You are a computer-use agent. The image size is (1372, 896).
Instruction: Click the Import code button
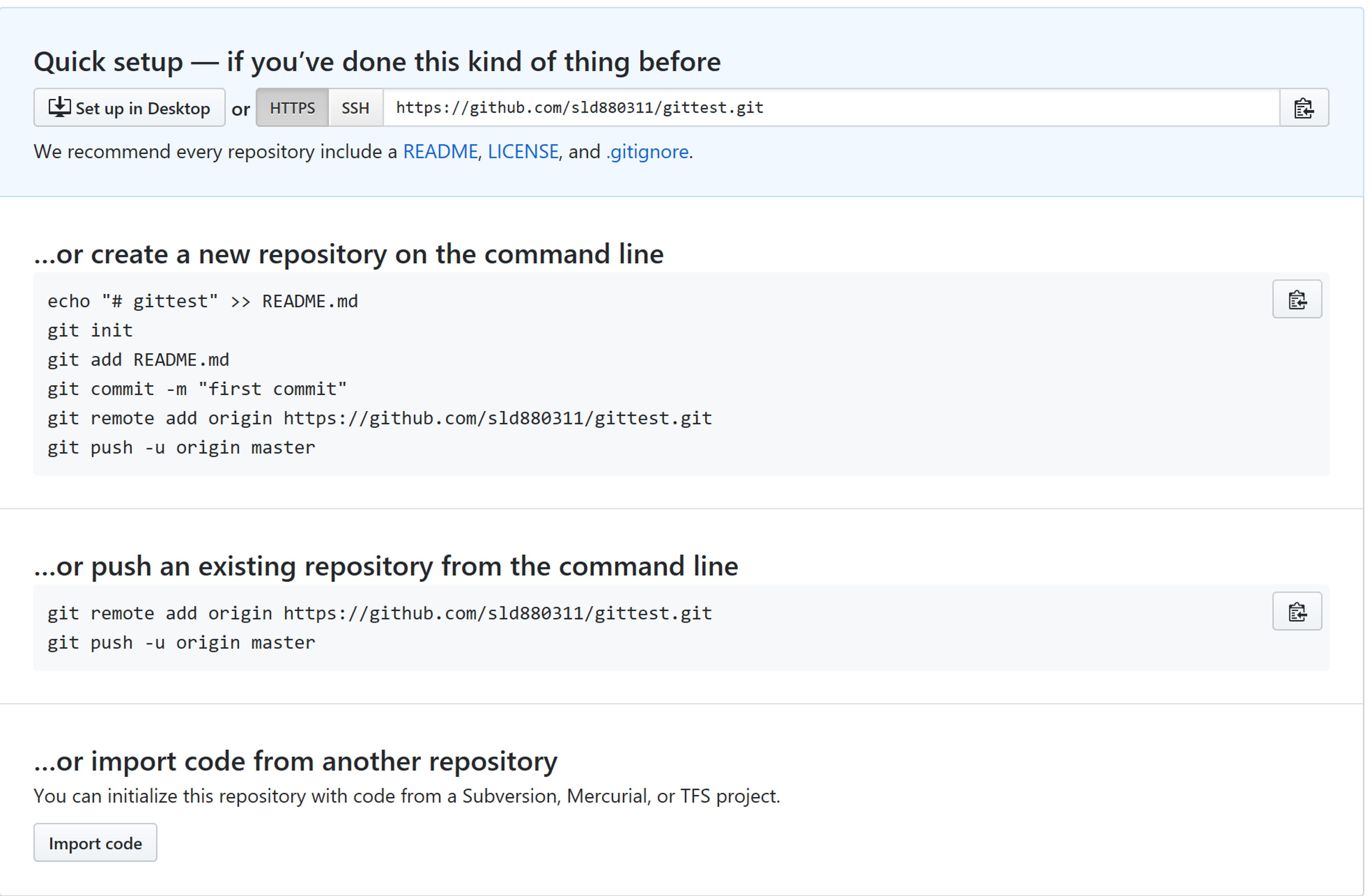pos(95,843)
